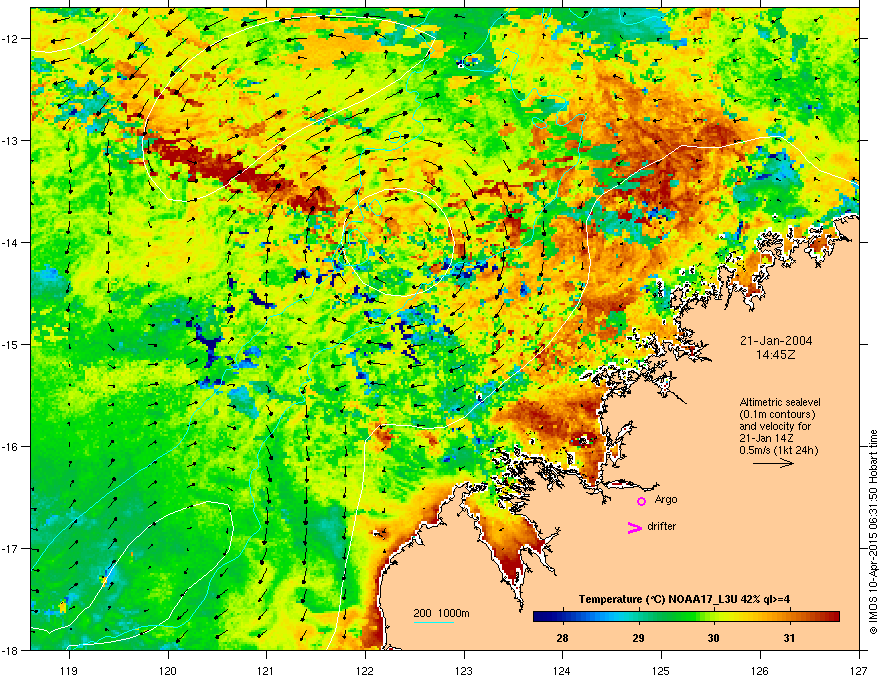The height and width of the screenshot is (680, 880).
Task: Click the latitude axis label -14
Action: click(x=11, y=242)
